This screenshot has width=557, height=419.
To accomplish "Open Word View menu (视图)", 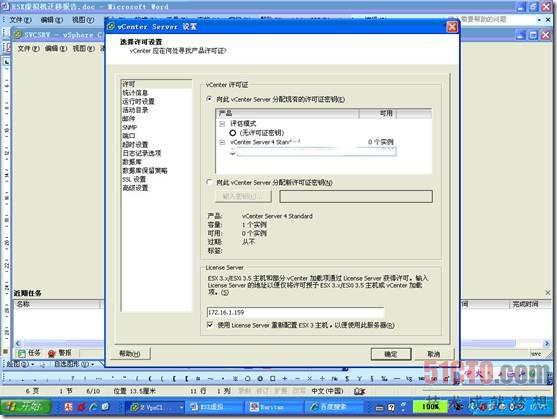I will pos(83,20).
